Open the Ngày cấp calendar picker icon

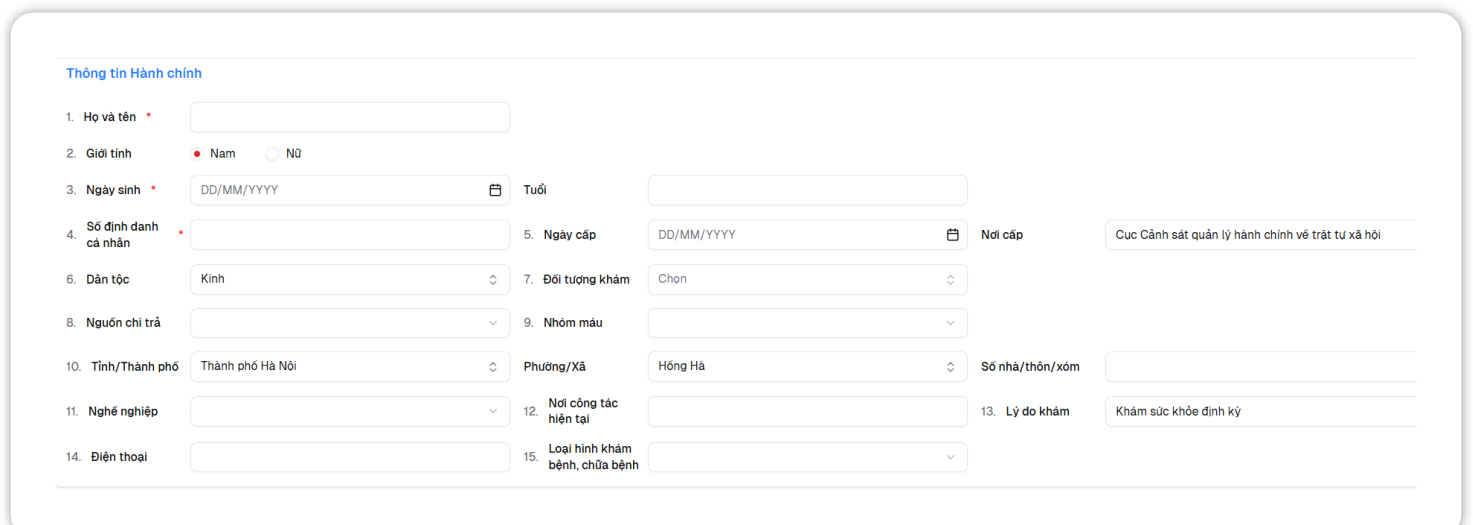952,235
